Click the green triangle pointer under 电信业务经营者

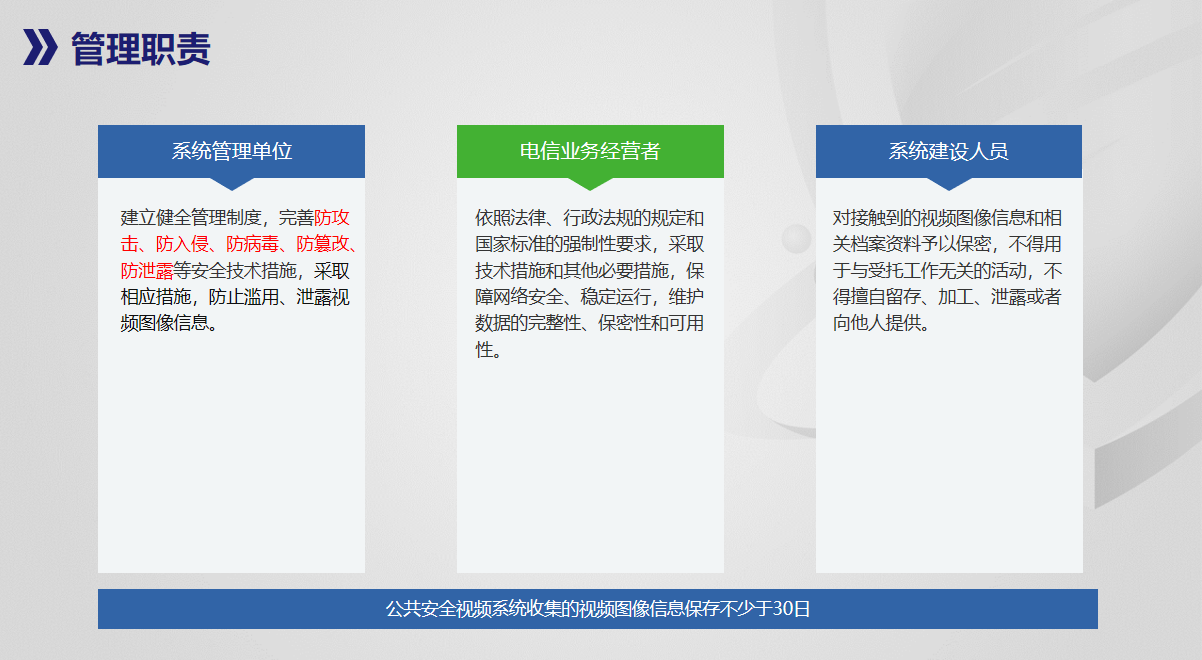pyautogui.click(x=590, y=184)
